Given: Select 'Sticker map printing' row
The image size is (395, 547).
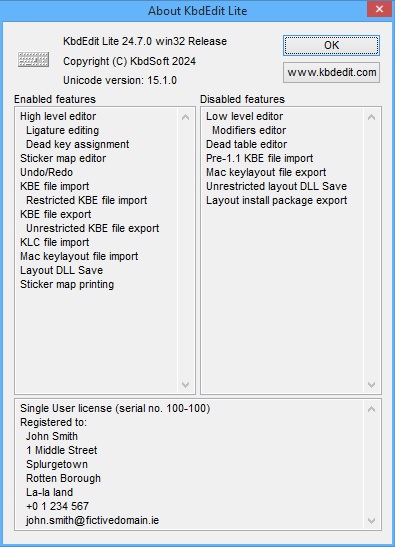Looking at the screenshot, I should tap(67, 284).
